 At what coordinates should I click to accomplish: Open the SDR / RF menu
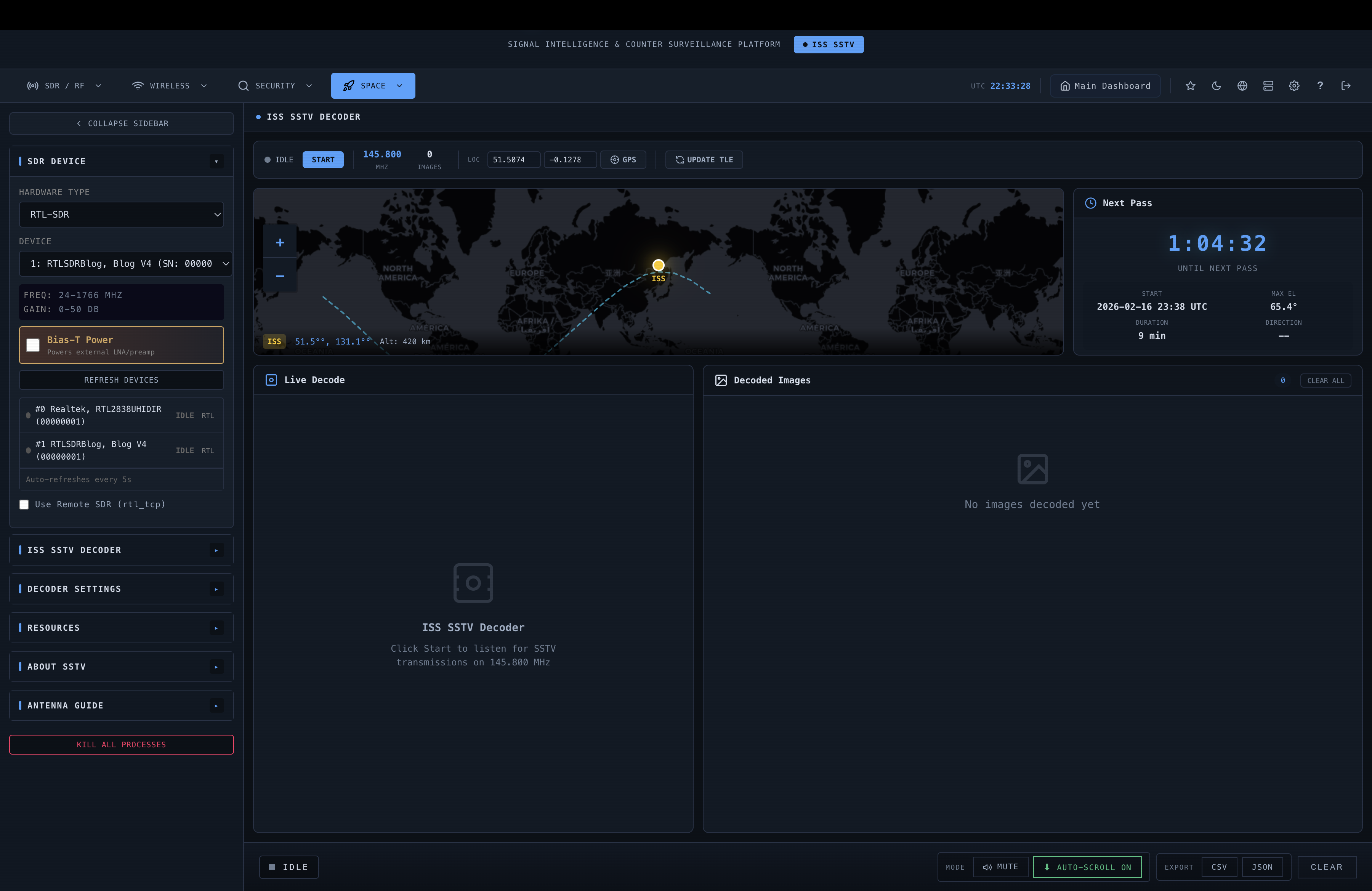64,86
